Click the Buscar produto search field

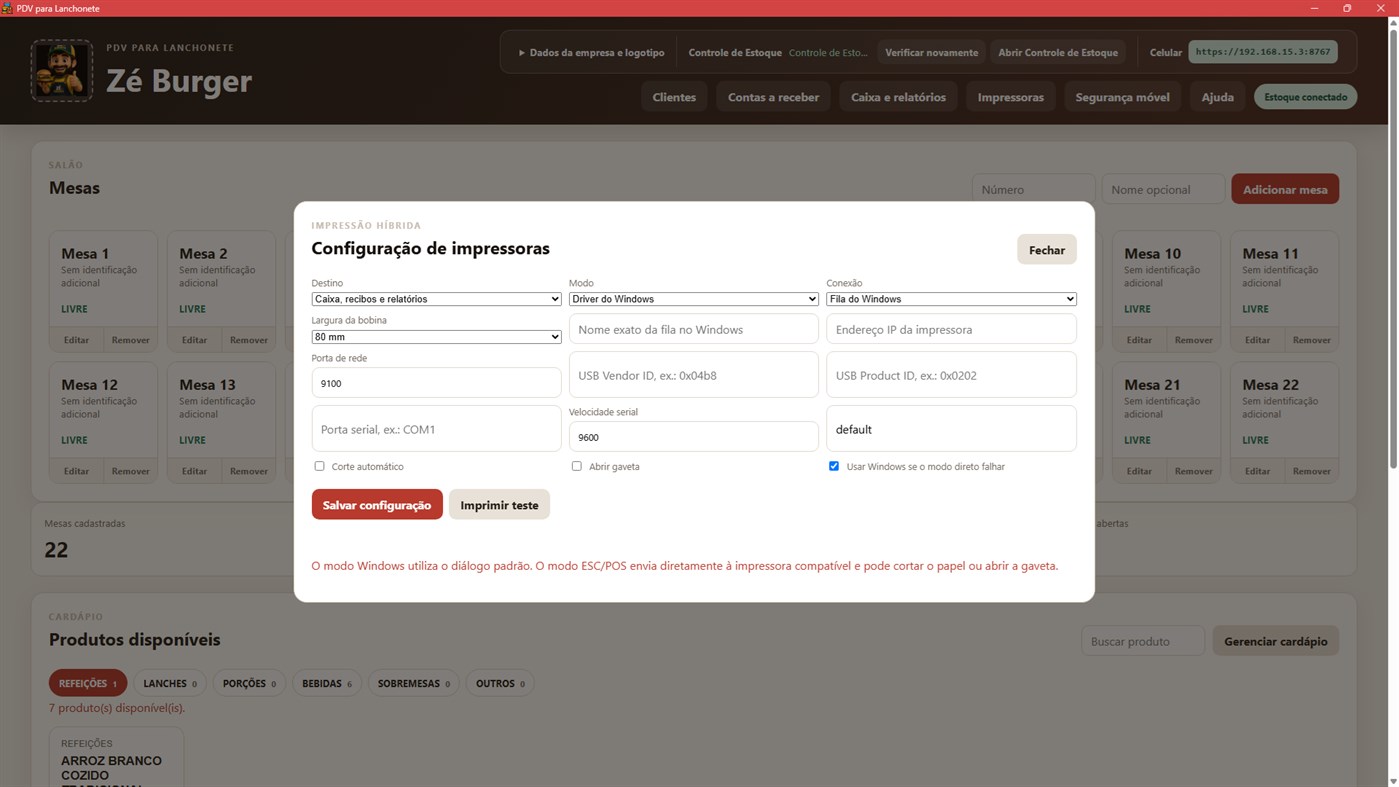1143,641
